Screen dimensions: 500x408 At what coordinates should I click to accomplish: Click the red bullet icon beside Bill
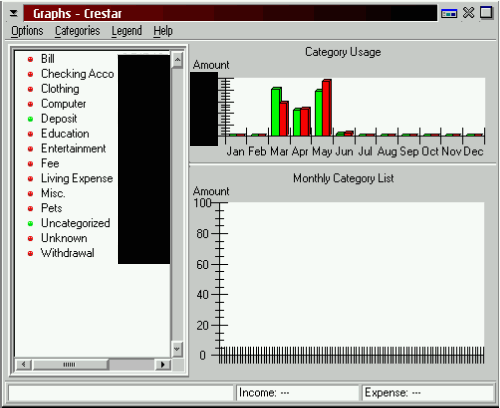(30, 59)
